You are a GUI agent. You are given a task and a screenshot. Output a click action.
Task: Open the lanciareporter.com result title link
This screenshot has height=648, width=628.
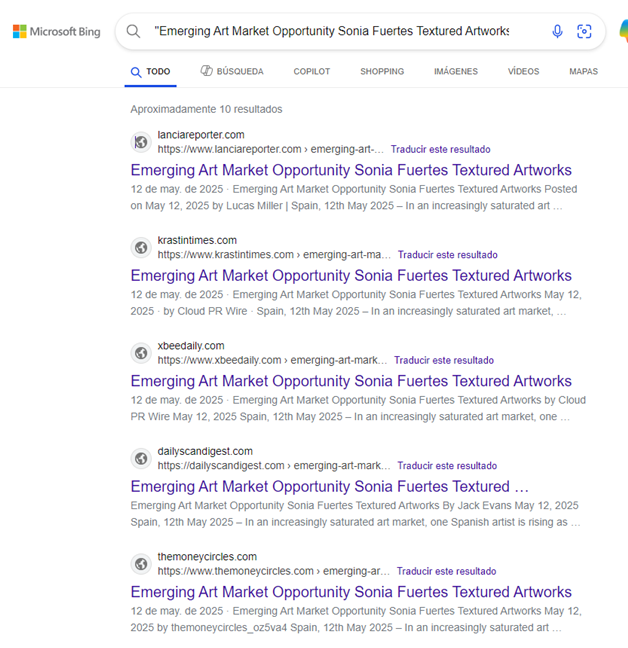click(351, 170)
